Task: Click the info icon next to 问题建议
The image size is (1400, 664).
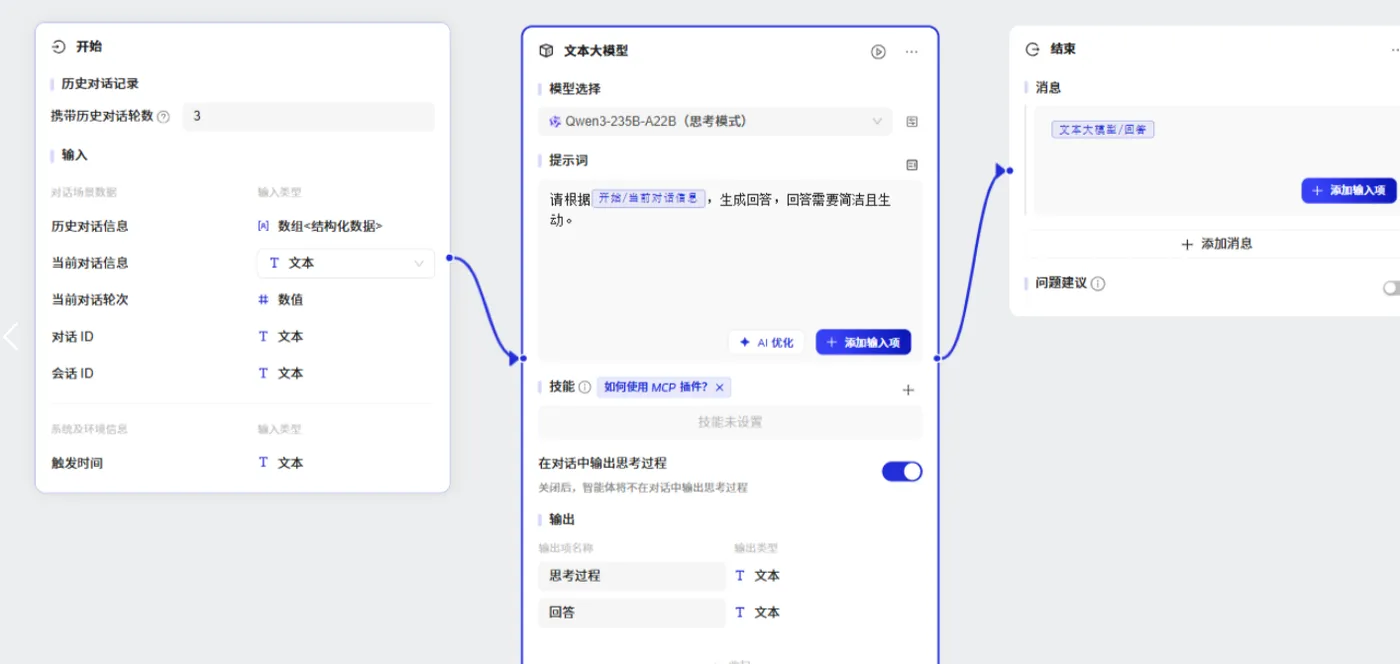Action: click(1098, 283)
